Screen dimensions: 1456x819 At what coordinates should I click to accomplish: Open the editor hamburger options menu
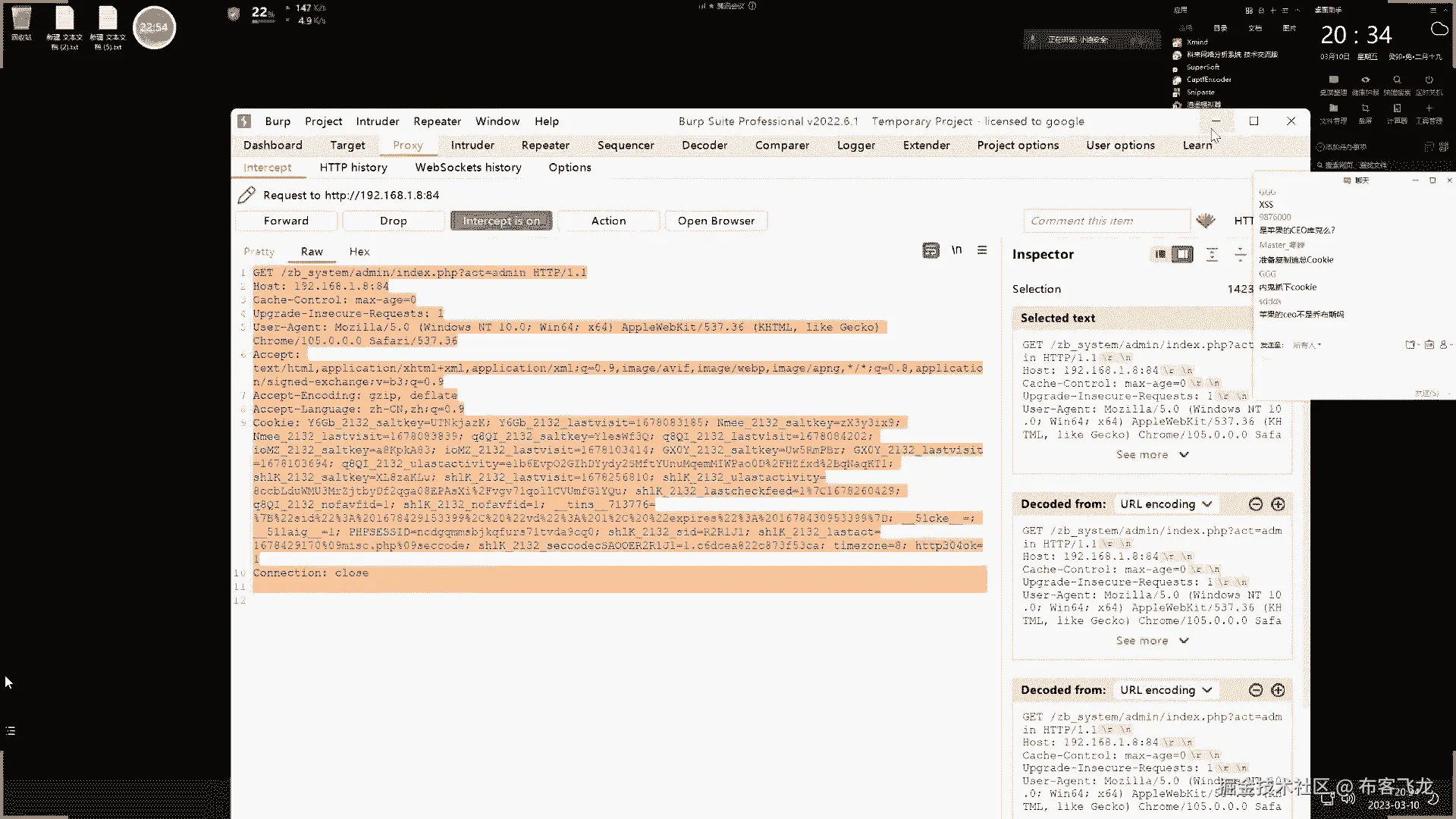point(982,250)
